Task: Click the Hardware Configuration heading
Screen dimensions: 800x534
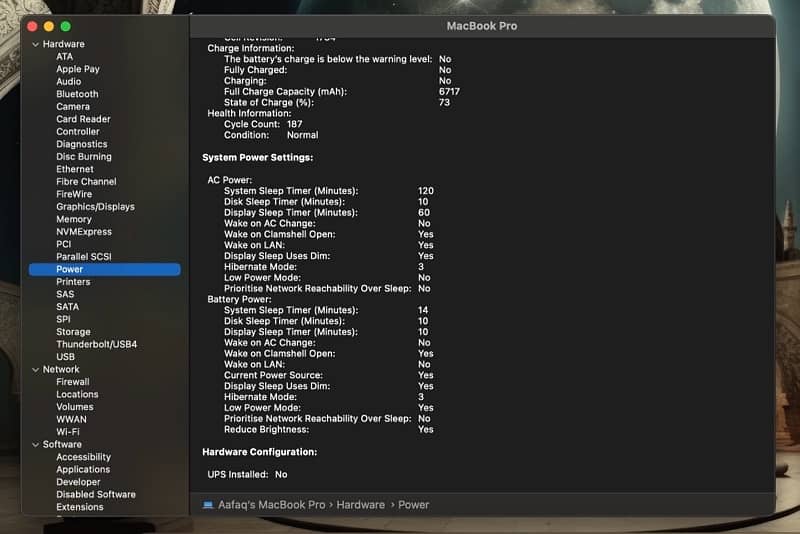Action: click(x=259, y=452)
